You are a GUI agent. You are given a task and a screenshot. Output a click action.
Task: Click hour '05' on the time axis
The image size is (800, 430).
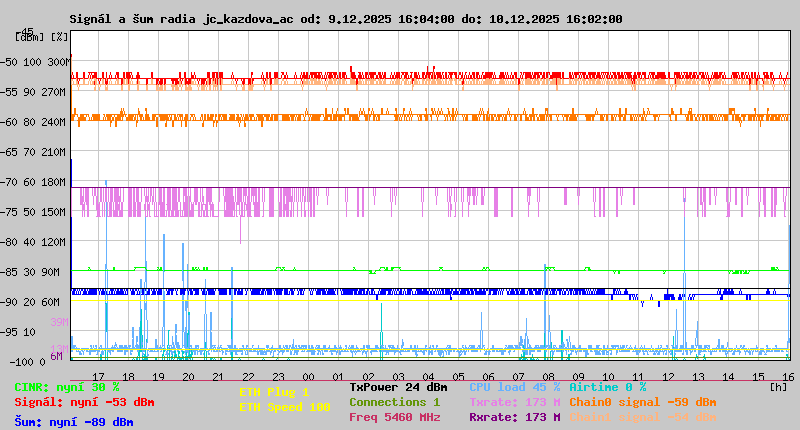459,377
